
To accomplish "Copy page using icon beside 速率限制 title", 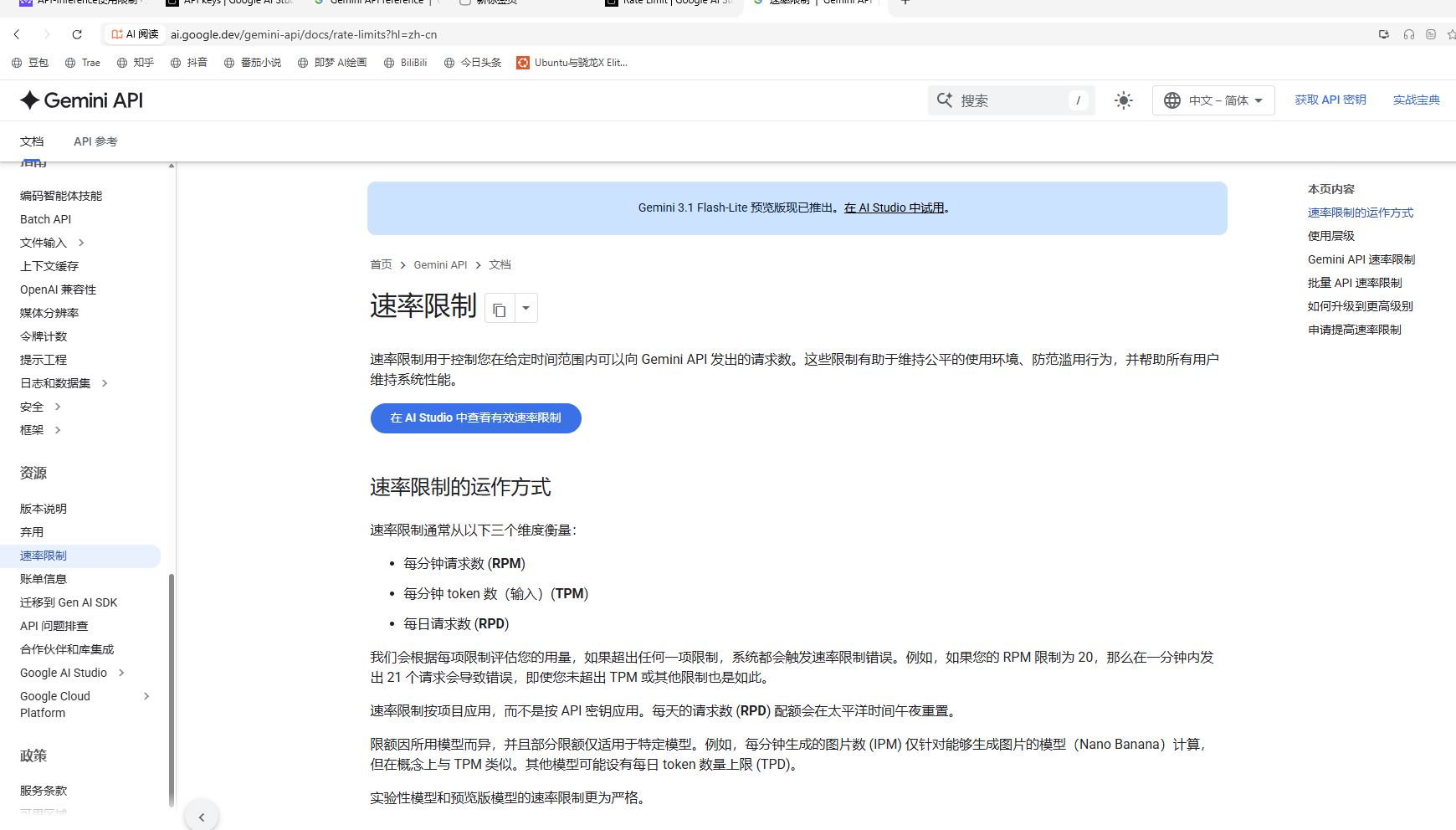I will (x=500, y=309).
